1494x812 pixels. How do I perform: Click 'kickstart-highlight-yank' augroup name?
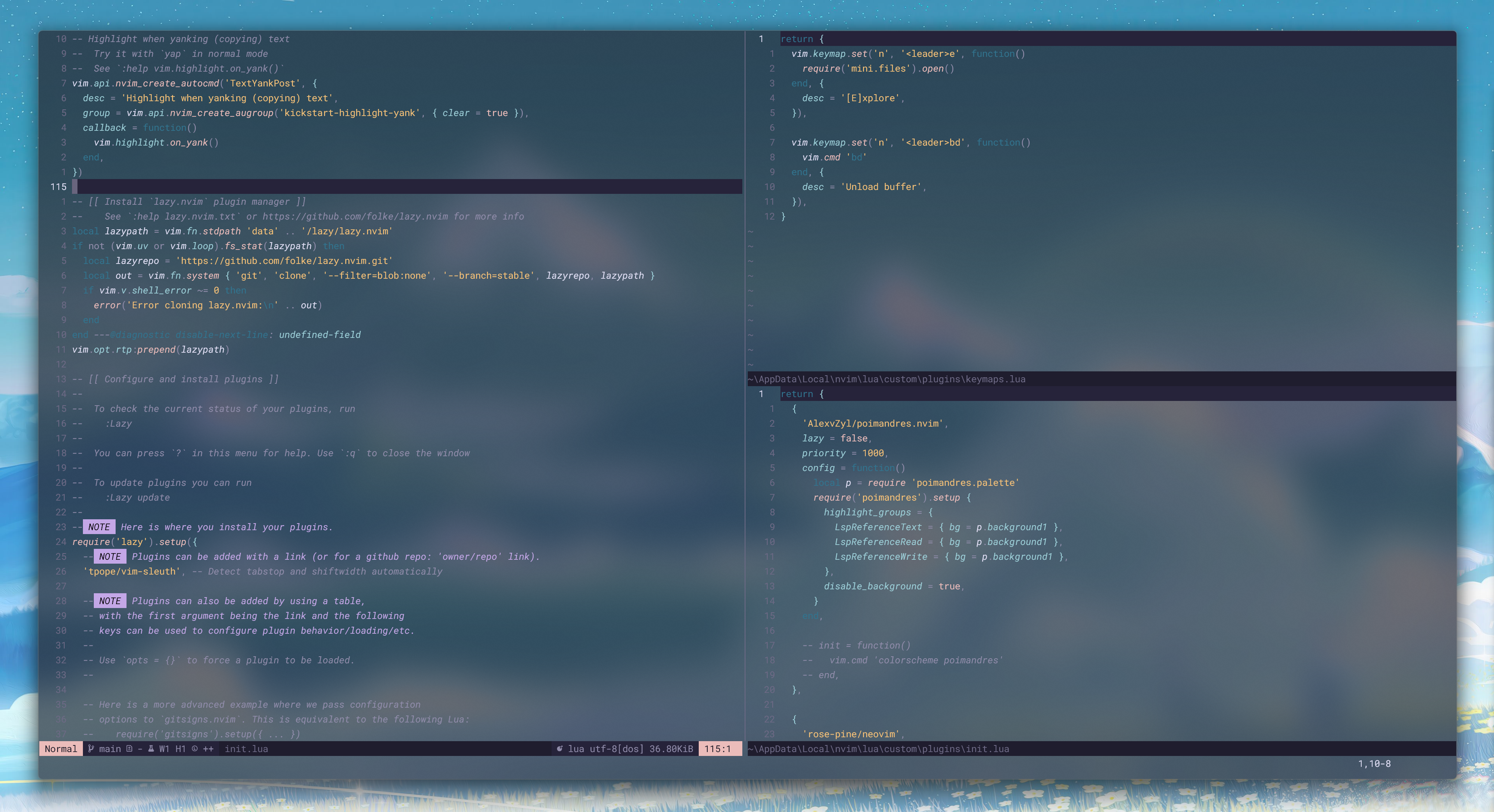(x=350, y=113)
